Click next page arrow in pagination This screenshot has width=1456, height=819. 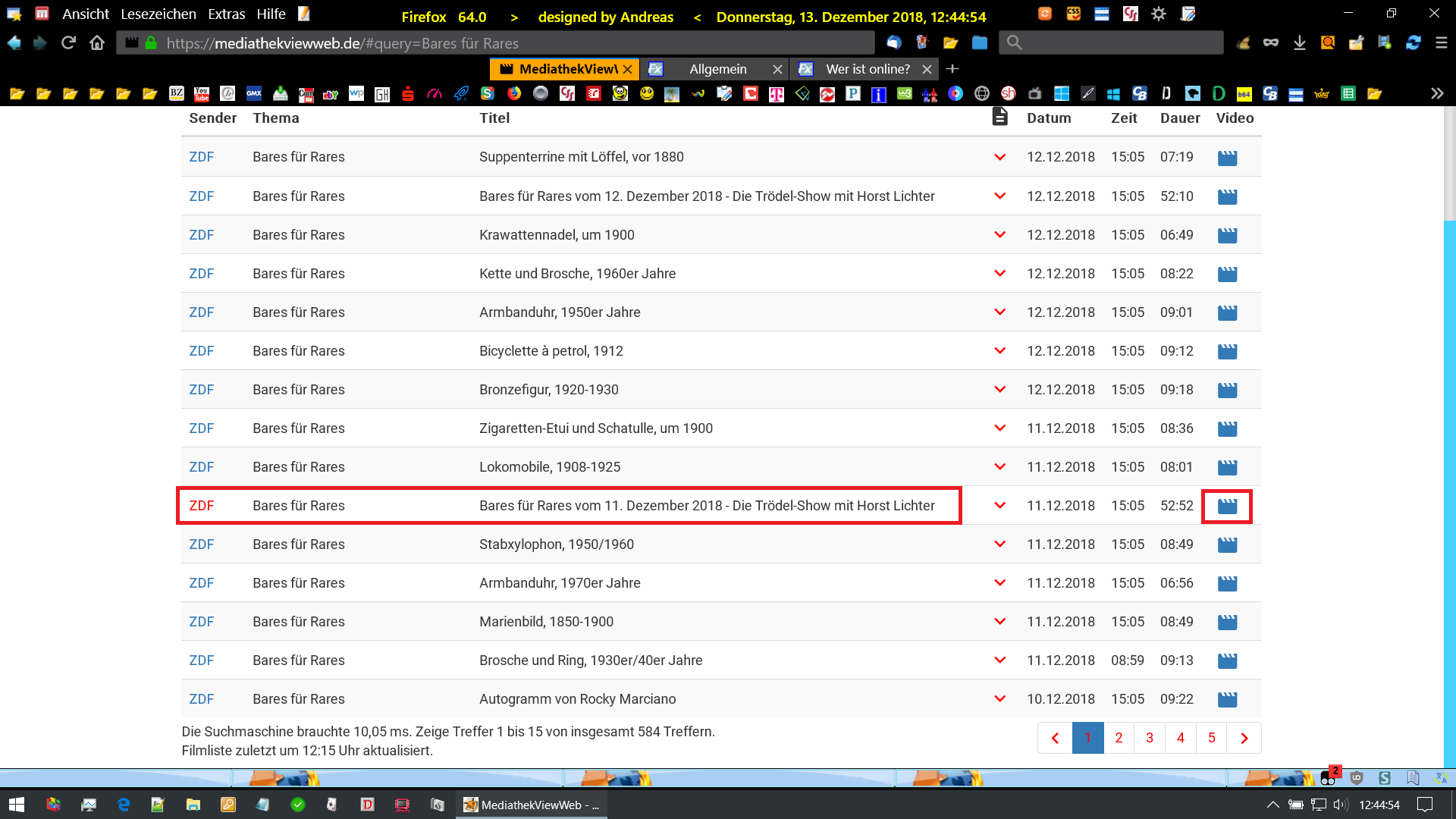point(1244,738)
